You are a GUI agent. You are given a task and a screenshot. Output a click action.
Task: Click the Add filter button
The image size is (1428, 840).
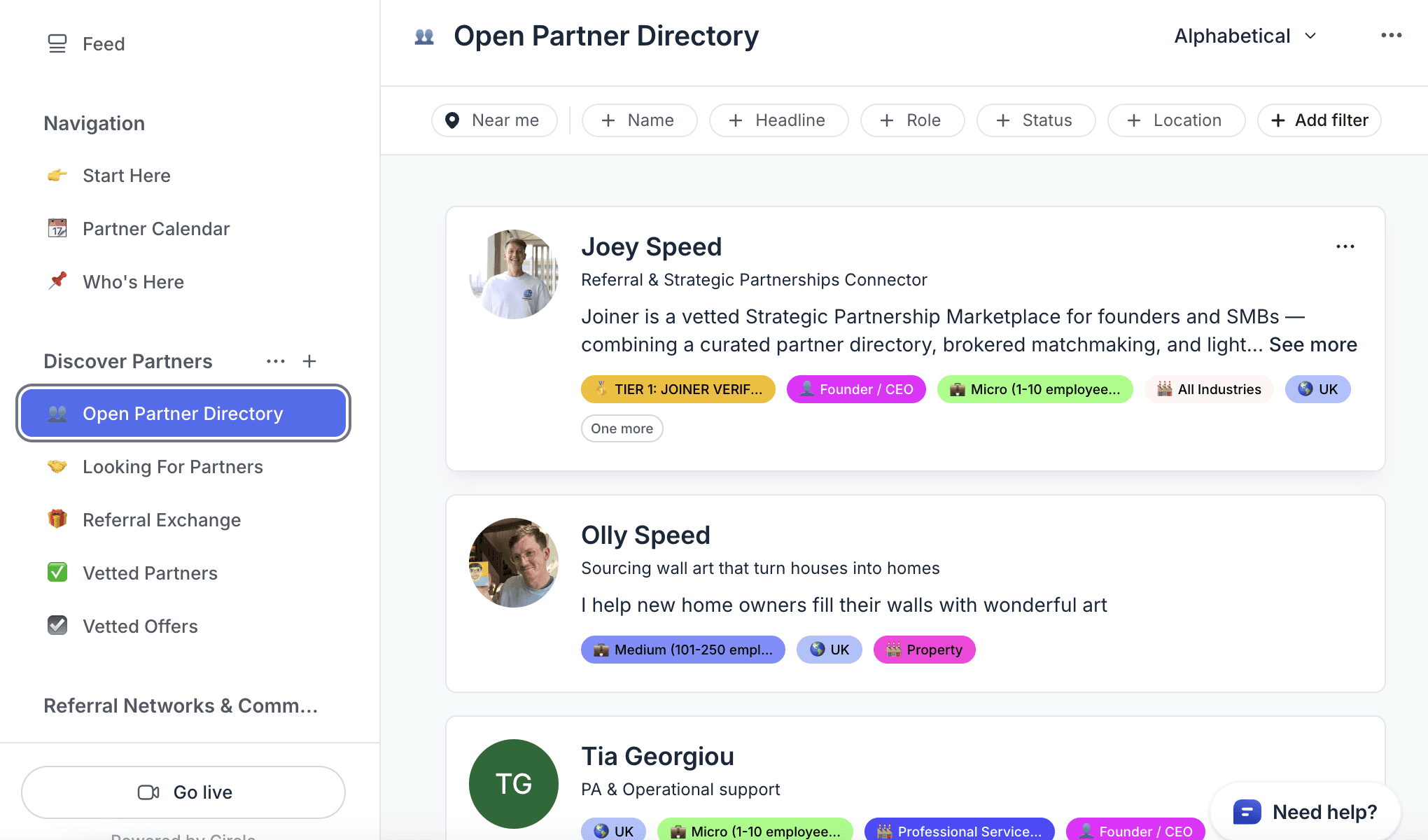coord(1319,120)
